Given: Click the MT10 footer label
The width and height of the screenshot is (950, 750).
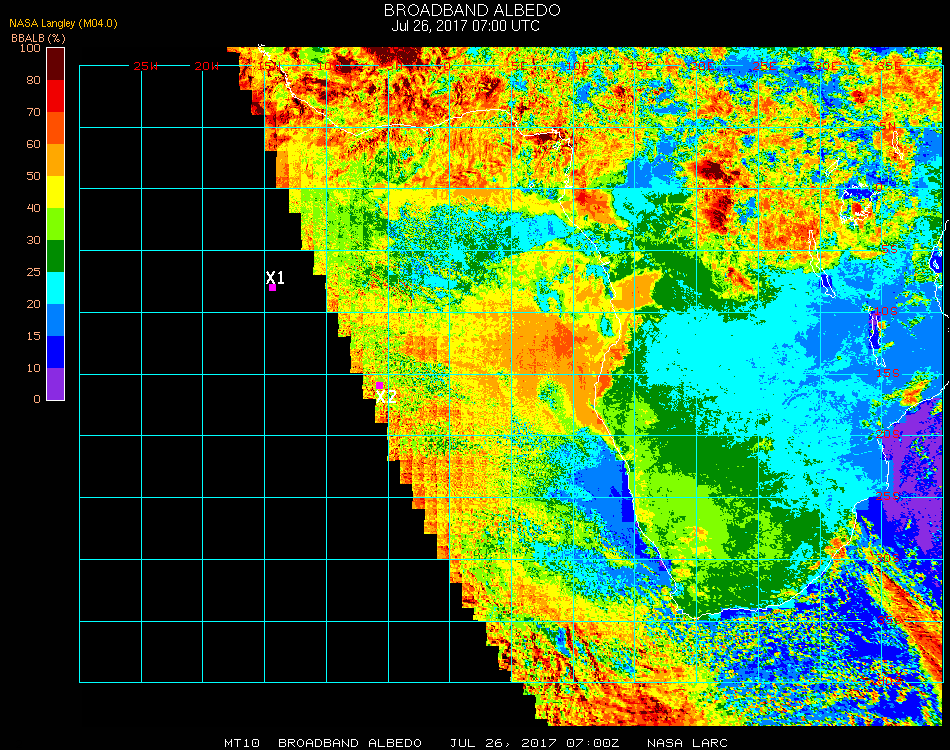Looking at the screenshot, I should click(243, 743).
